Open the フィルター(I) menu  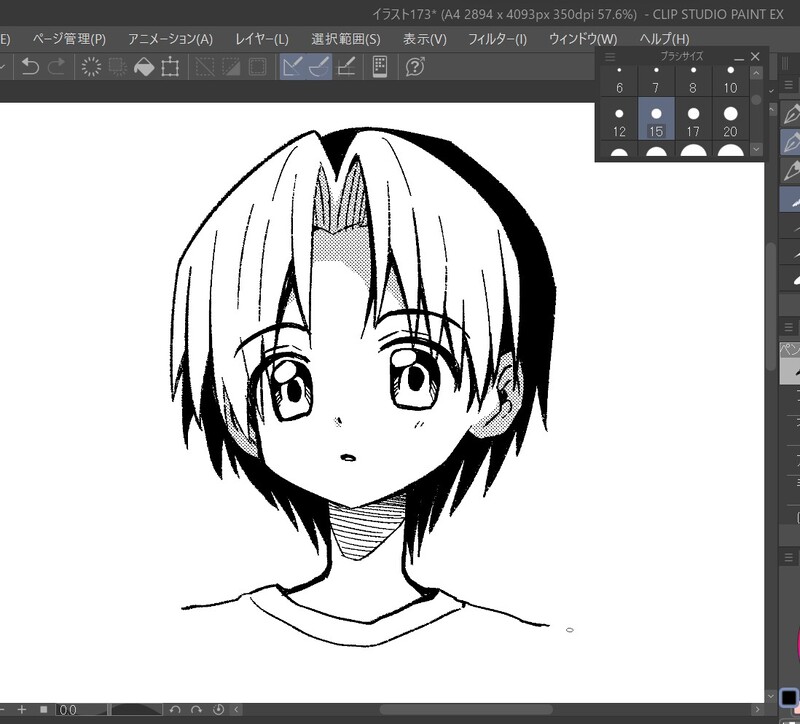(497, 39)
